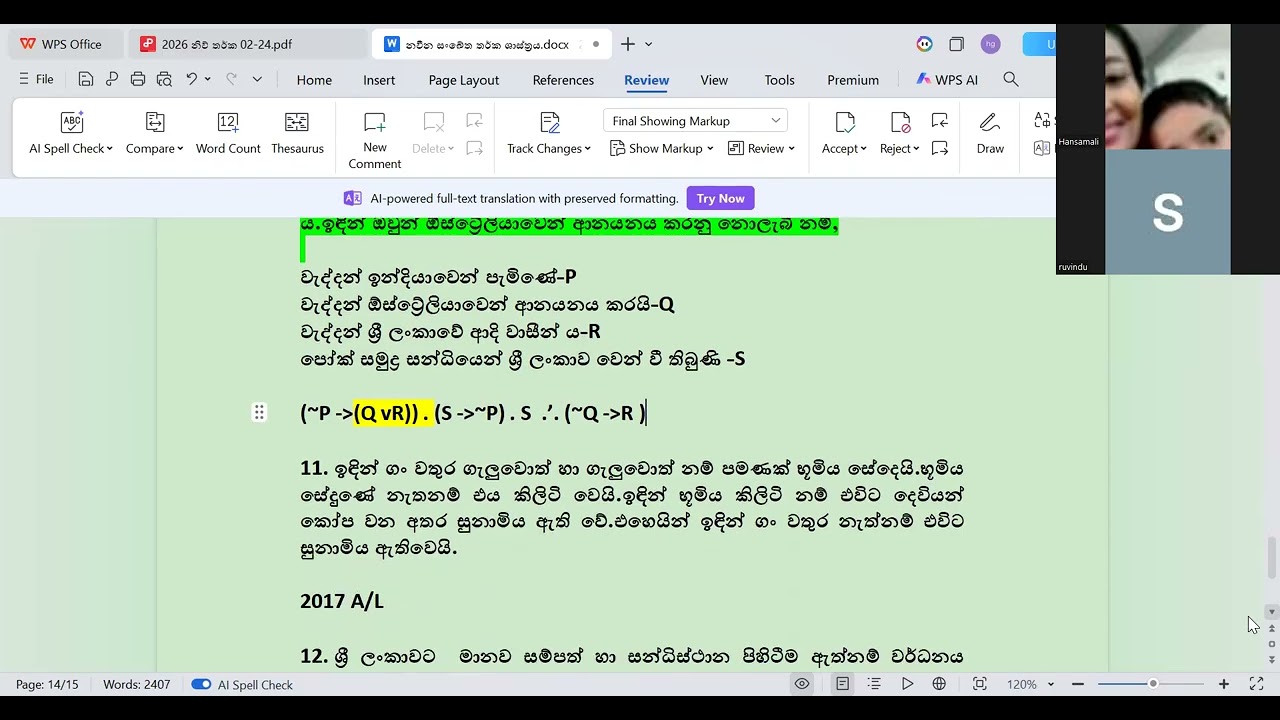Image resolution: width=1280 pixels, height=720 pixels.
Task: Click the Reading mode play icon
Action: (907, 684)
